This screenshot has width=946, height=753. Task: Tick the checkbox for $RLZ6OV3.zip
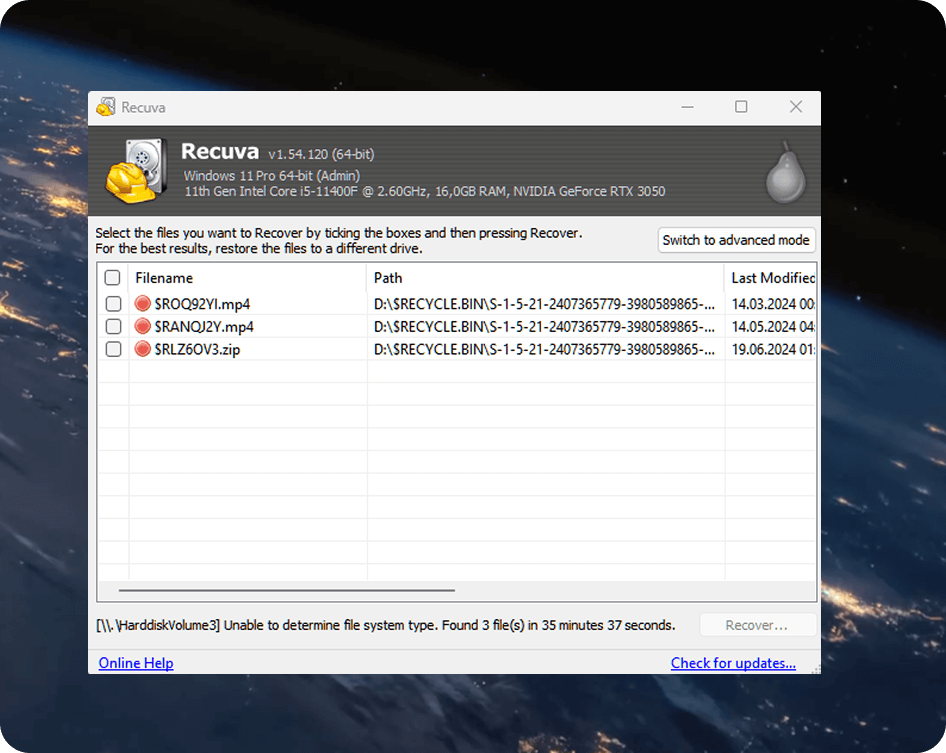[x=113, y=349]
